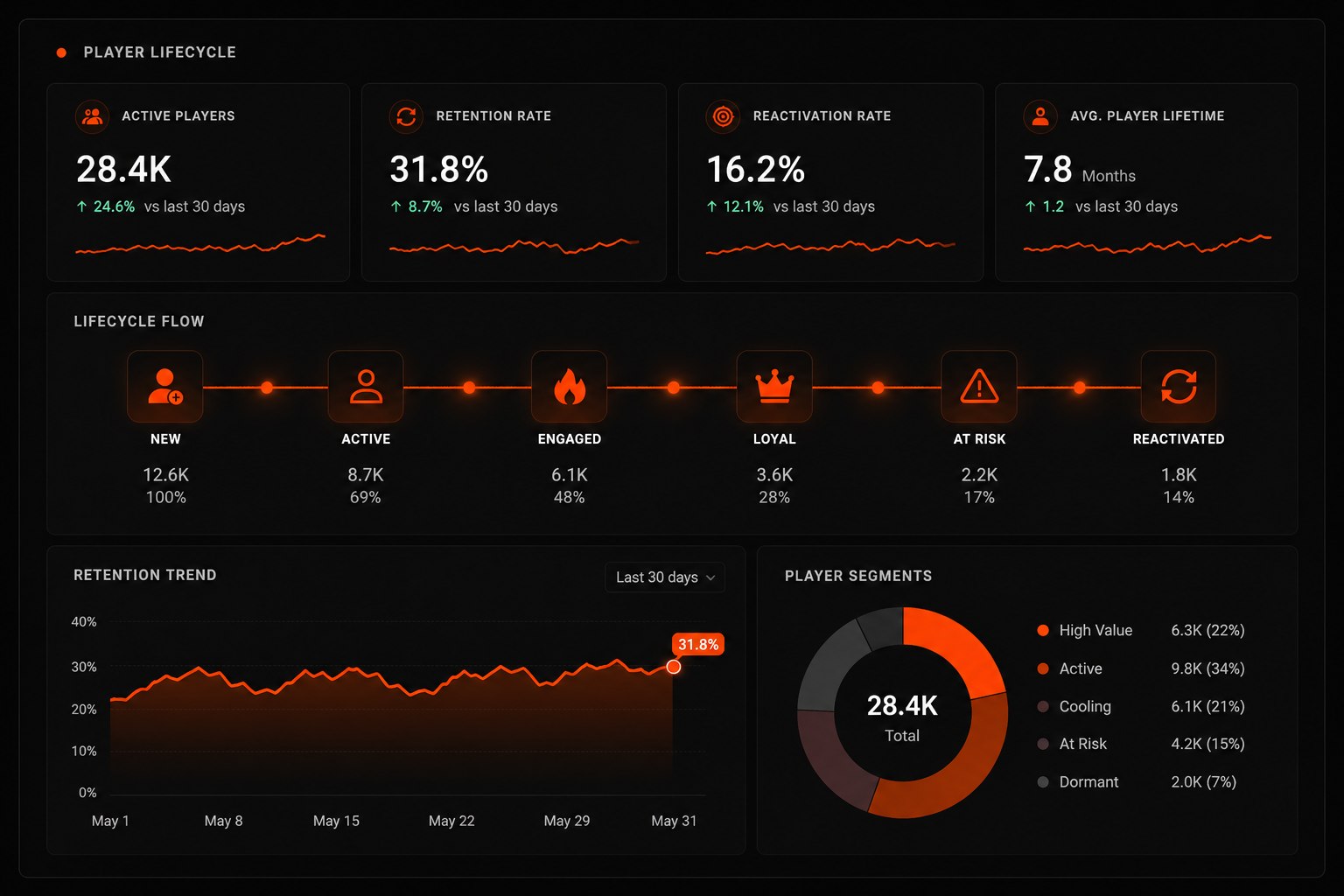Click the Lifecycle Flow section heading
This screenshot has height=896, width=1344.
click(x=139, y=321)
